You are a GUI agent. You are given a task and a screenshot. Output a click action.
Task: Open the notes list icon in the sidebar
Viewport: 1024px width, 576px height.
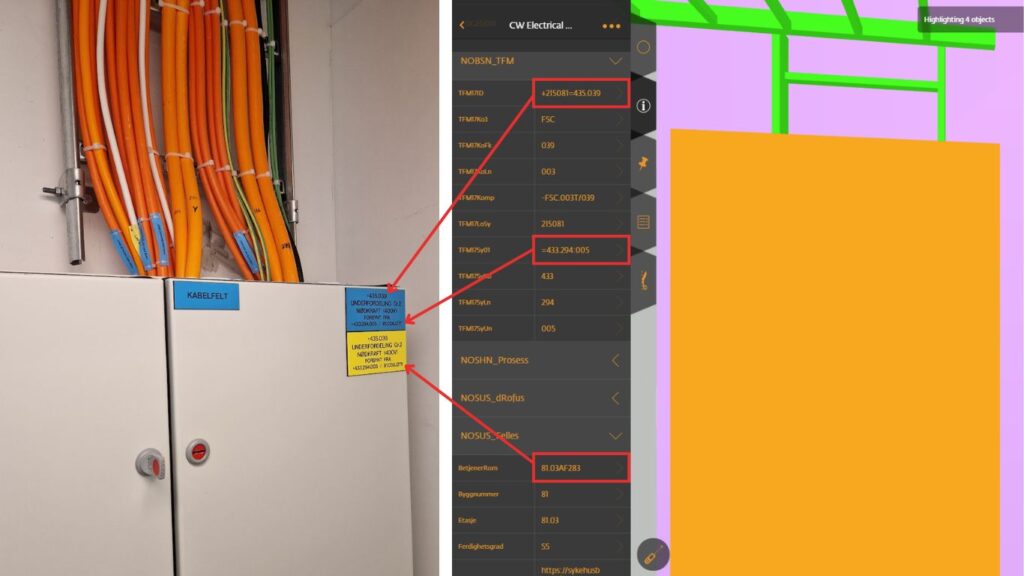(x=642, y=222)
